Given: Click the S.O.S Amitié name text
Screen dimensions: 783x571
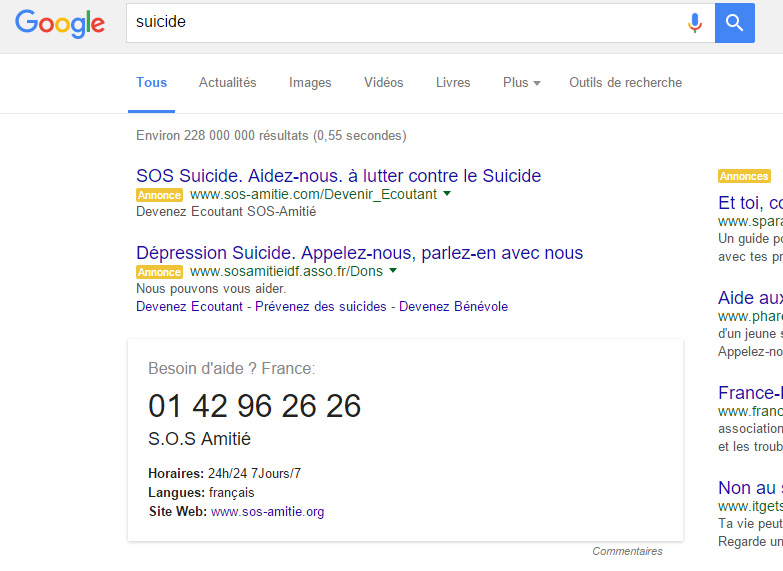Looking at the screenshot, I should [199, 439].
